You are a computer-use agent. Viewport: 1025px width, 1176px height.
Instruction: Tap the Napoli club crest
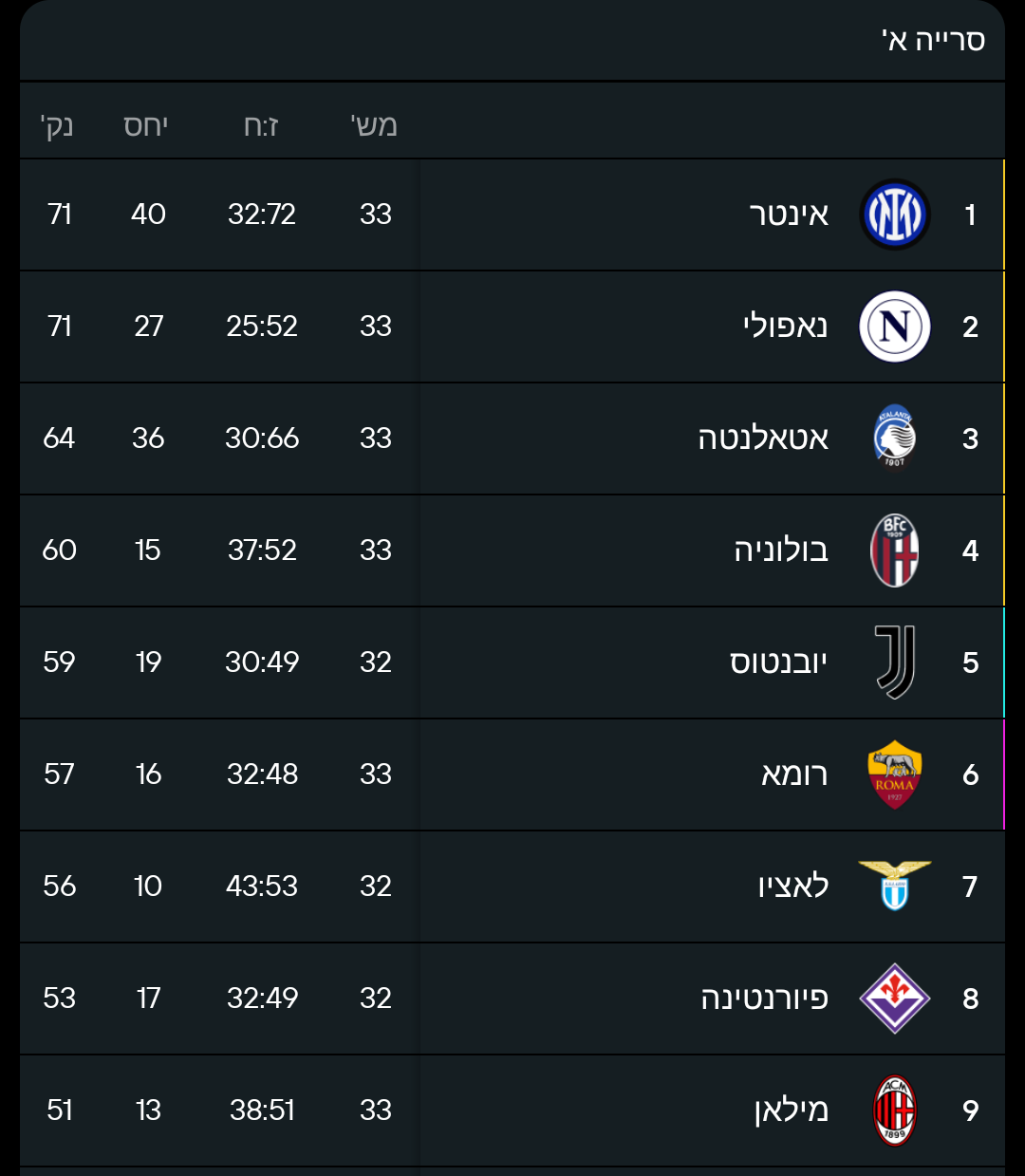pyautogui.click(x=895, y=327)
